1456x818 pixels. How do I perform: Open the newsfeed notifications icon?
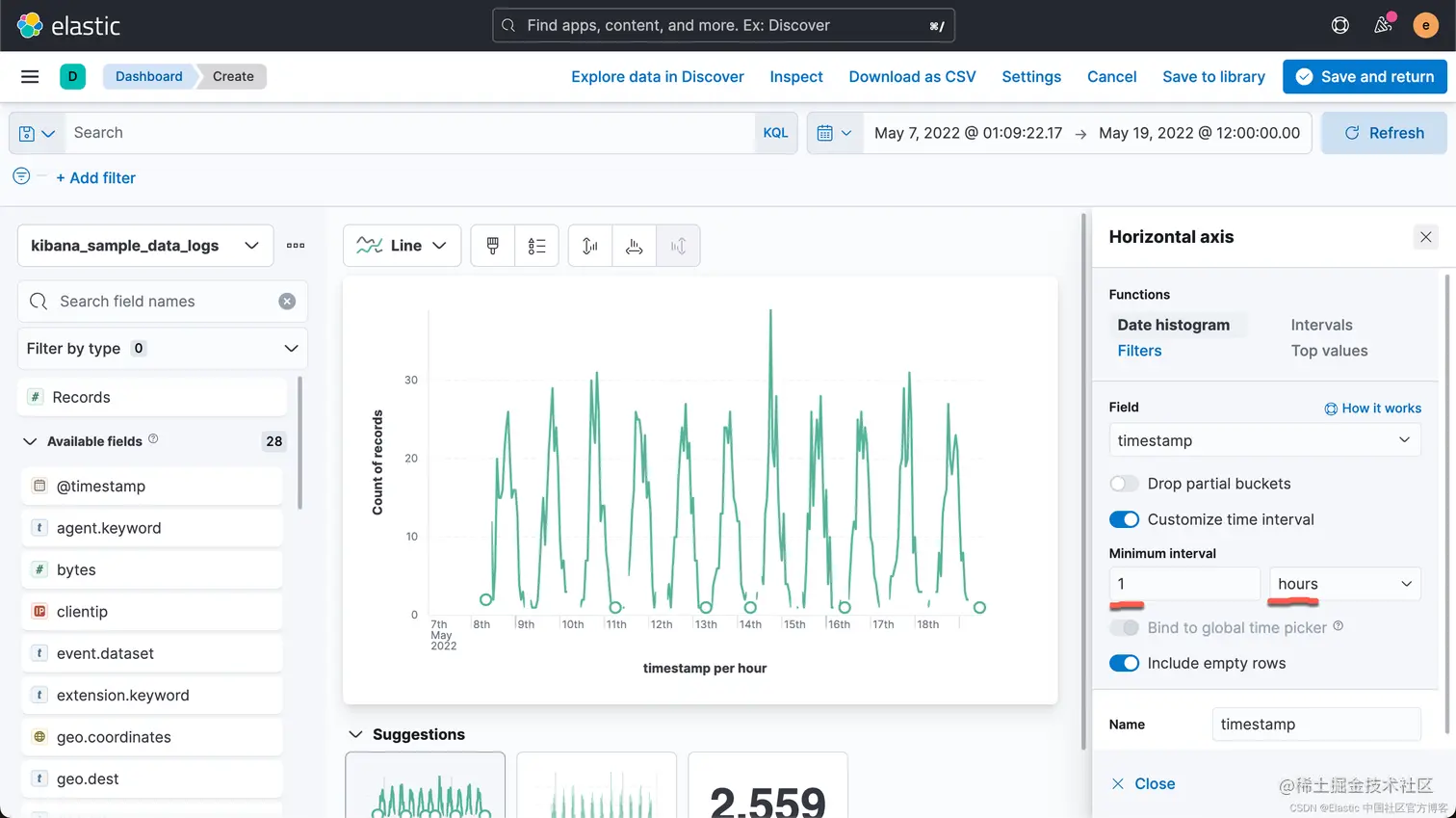click(x=1383, y=25)
